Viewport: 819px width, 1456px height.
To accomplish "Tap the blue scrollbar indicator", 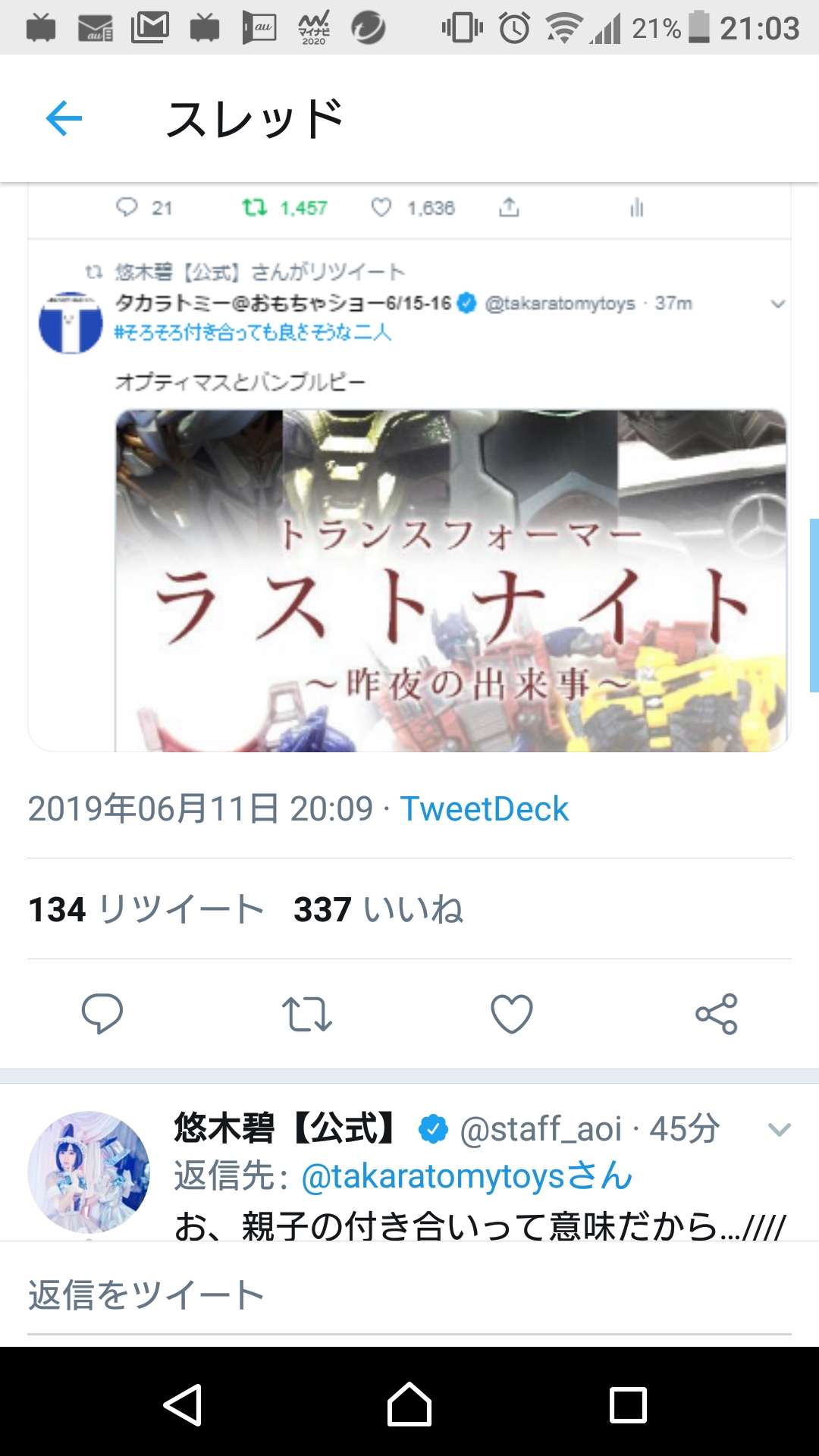I will click(x=814, y=605).
